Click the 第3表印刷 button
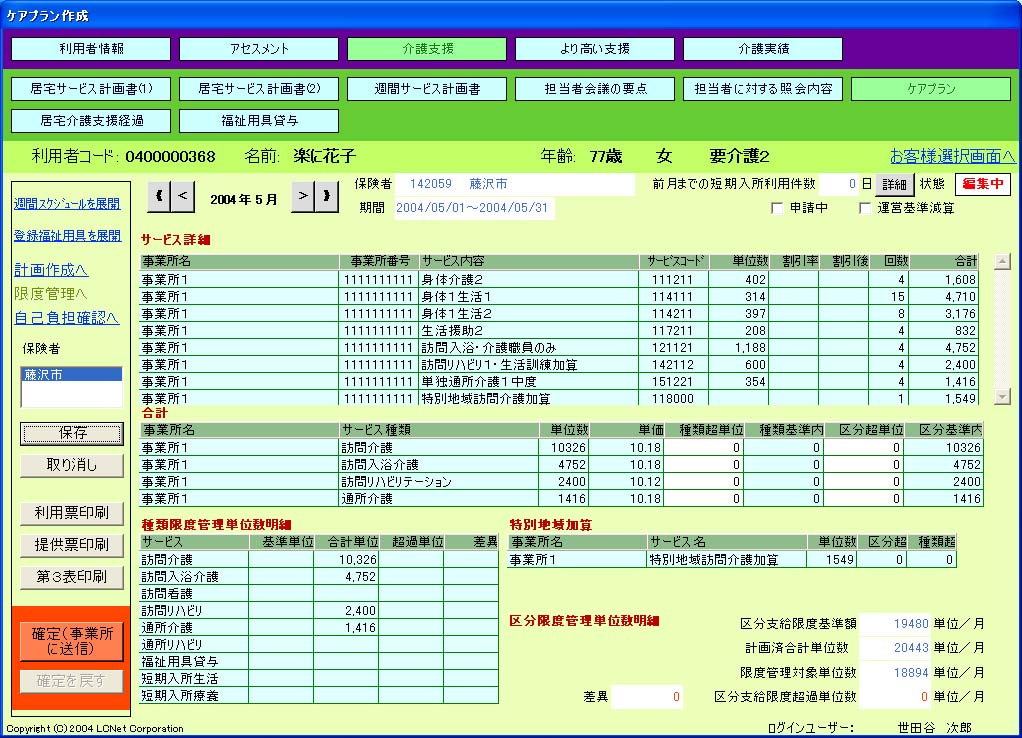 click(x=72, y=577)
